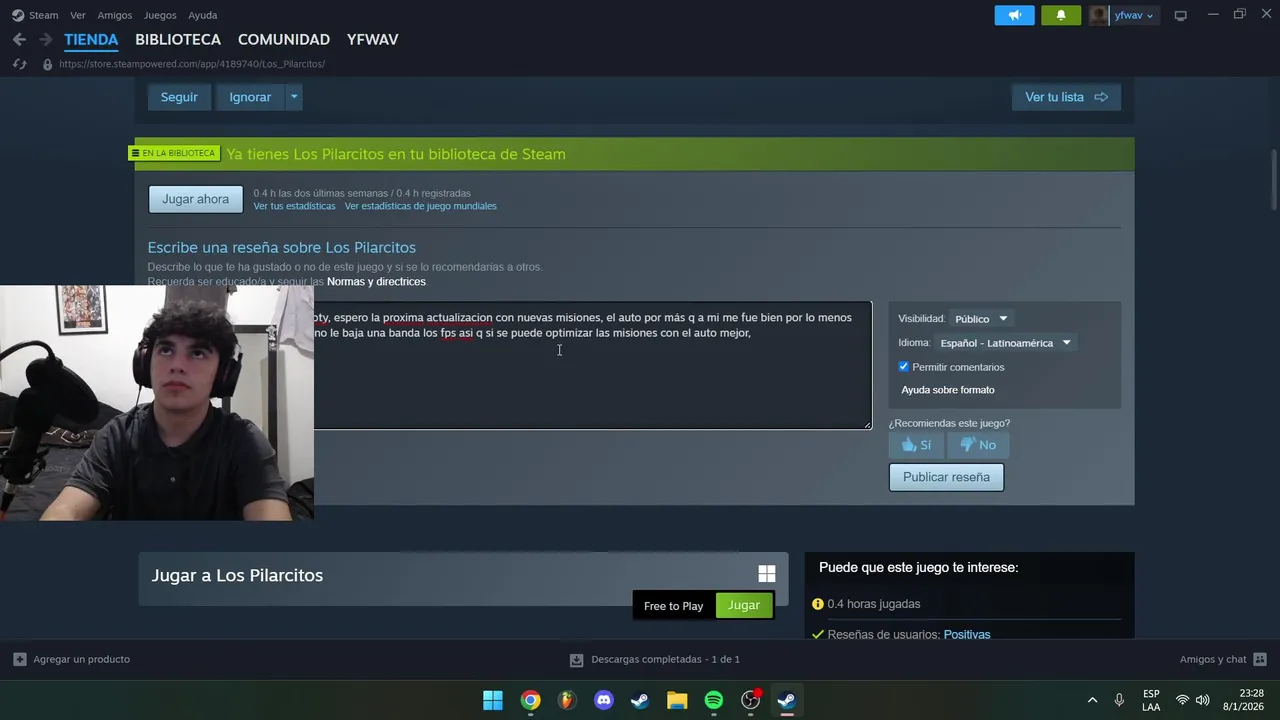Click the yfwav profile avatar
The image size is (1280, 720).
click(x=1099, y=15)
